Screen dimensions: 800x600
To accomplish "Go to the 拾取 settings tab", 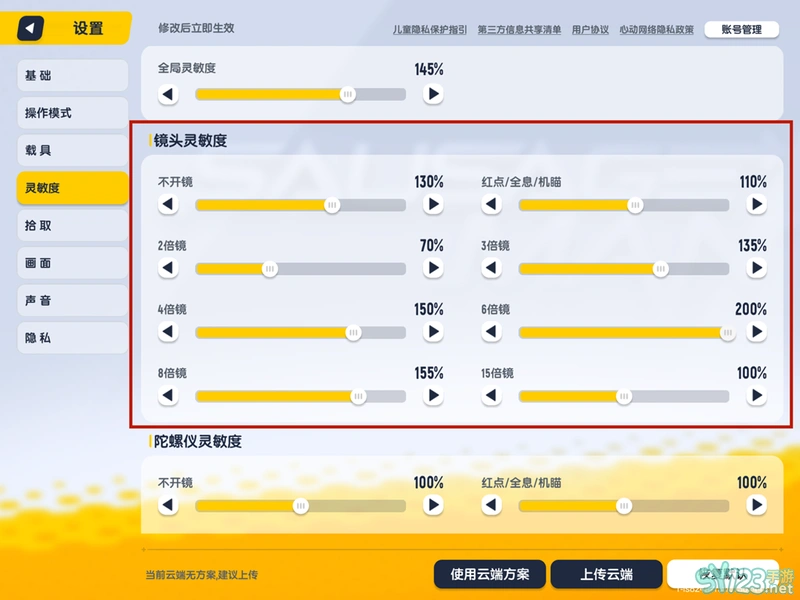I will (72, 226).
